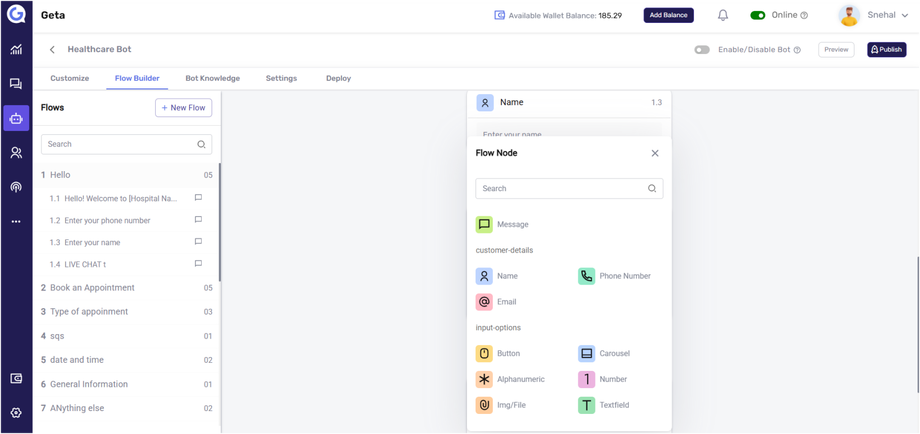The width and height of the screenshot is (920, 434).
Task: Open the analytics chart sidebar icon
Action: coord(16,49)
